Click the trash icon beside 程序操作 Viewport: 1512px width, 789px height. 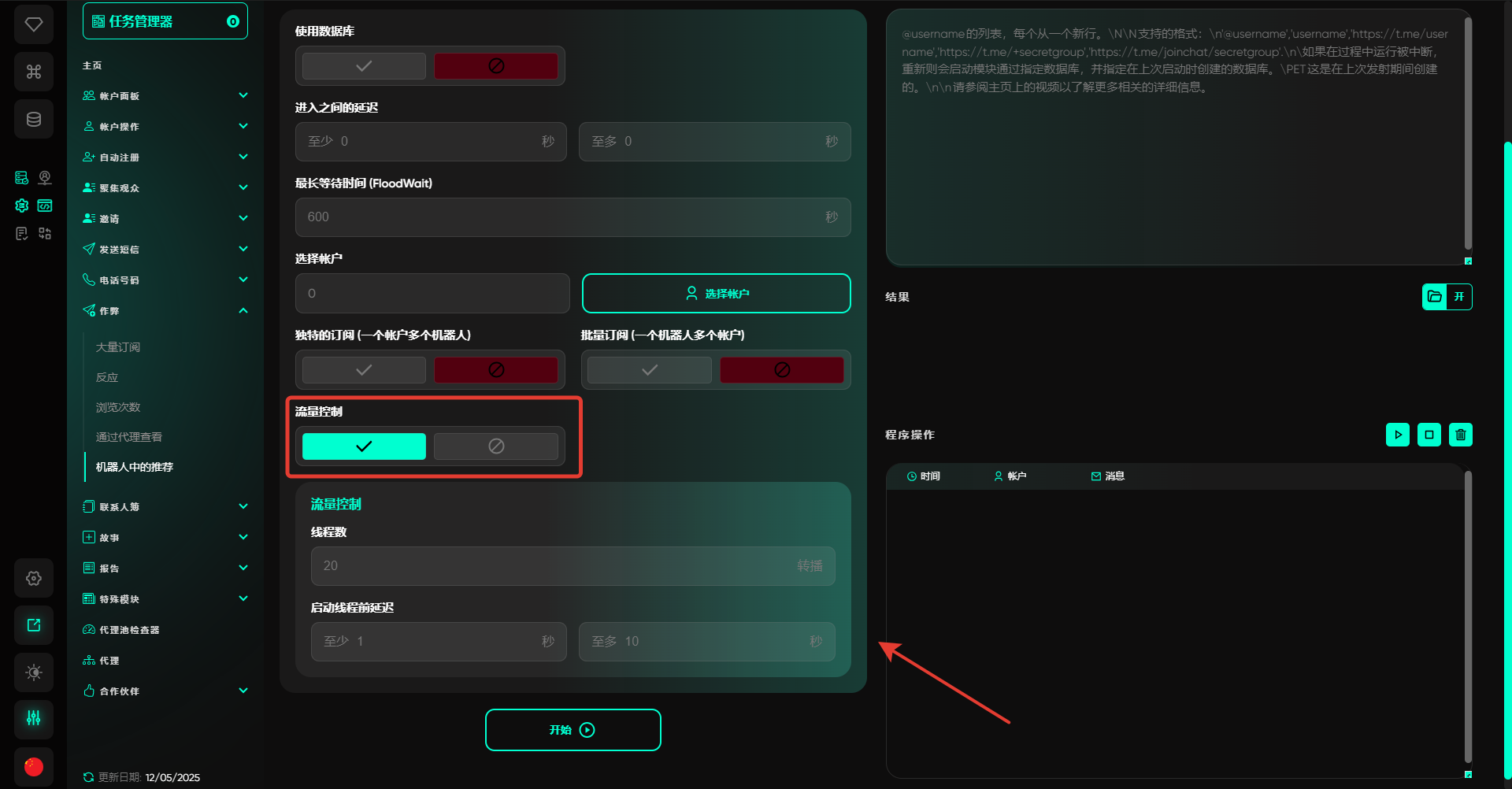(x=1461, y=435)
